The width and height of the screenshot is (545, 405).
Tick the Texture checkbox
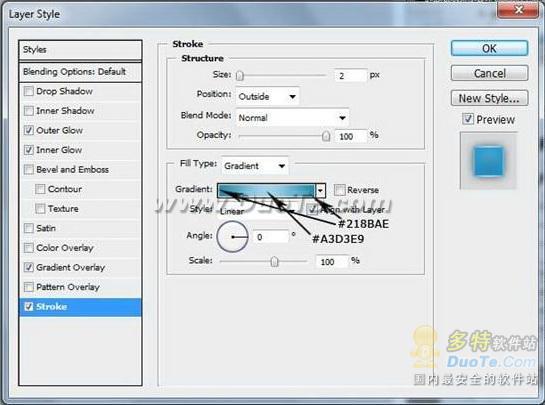pos(40,209)
